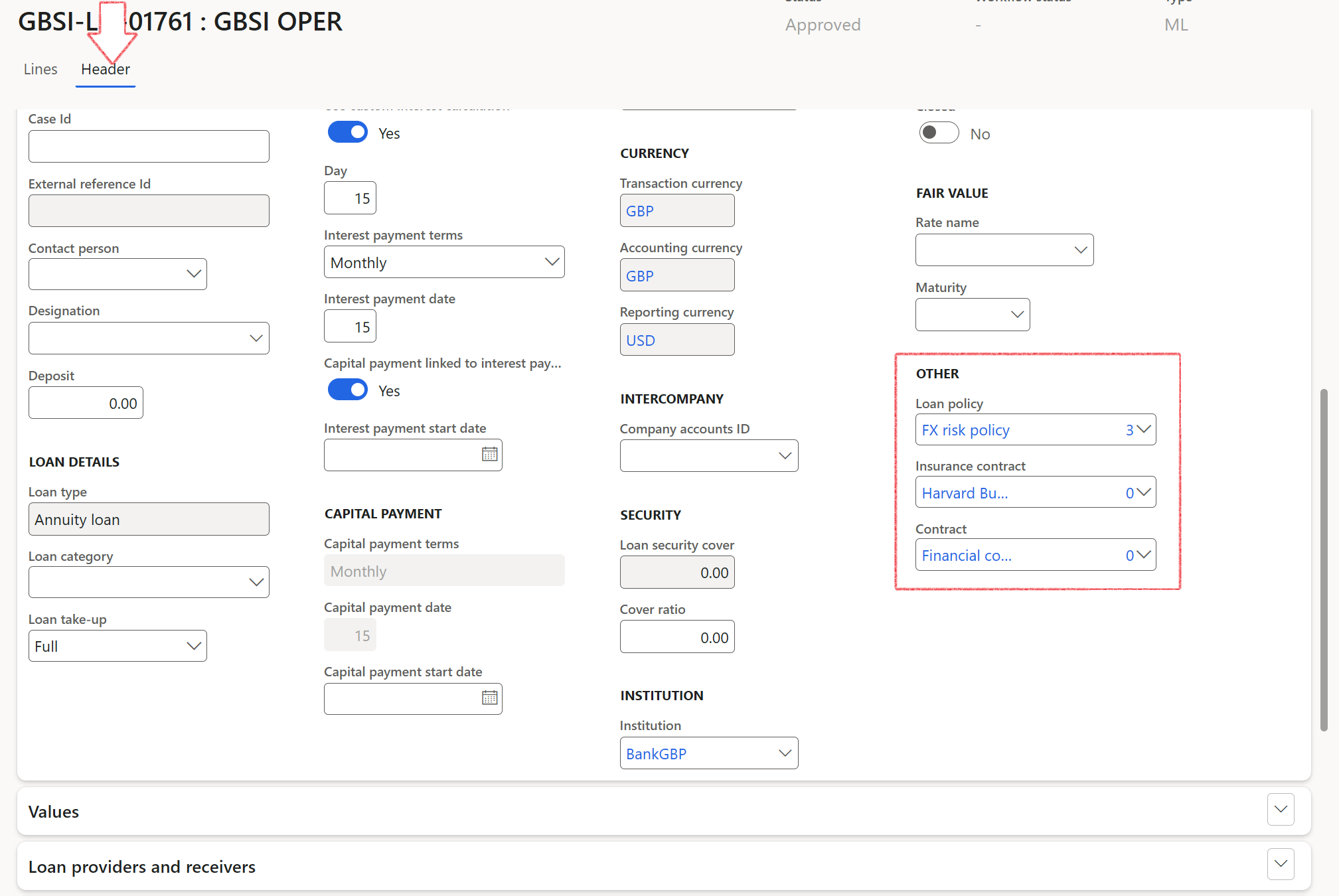This screenshot has width=1339, height=896.
Task: Toggle Capital payment linked to interest payment switch
Action: tap(348, 390)
